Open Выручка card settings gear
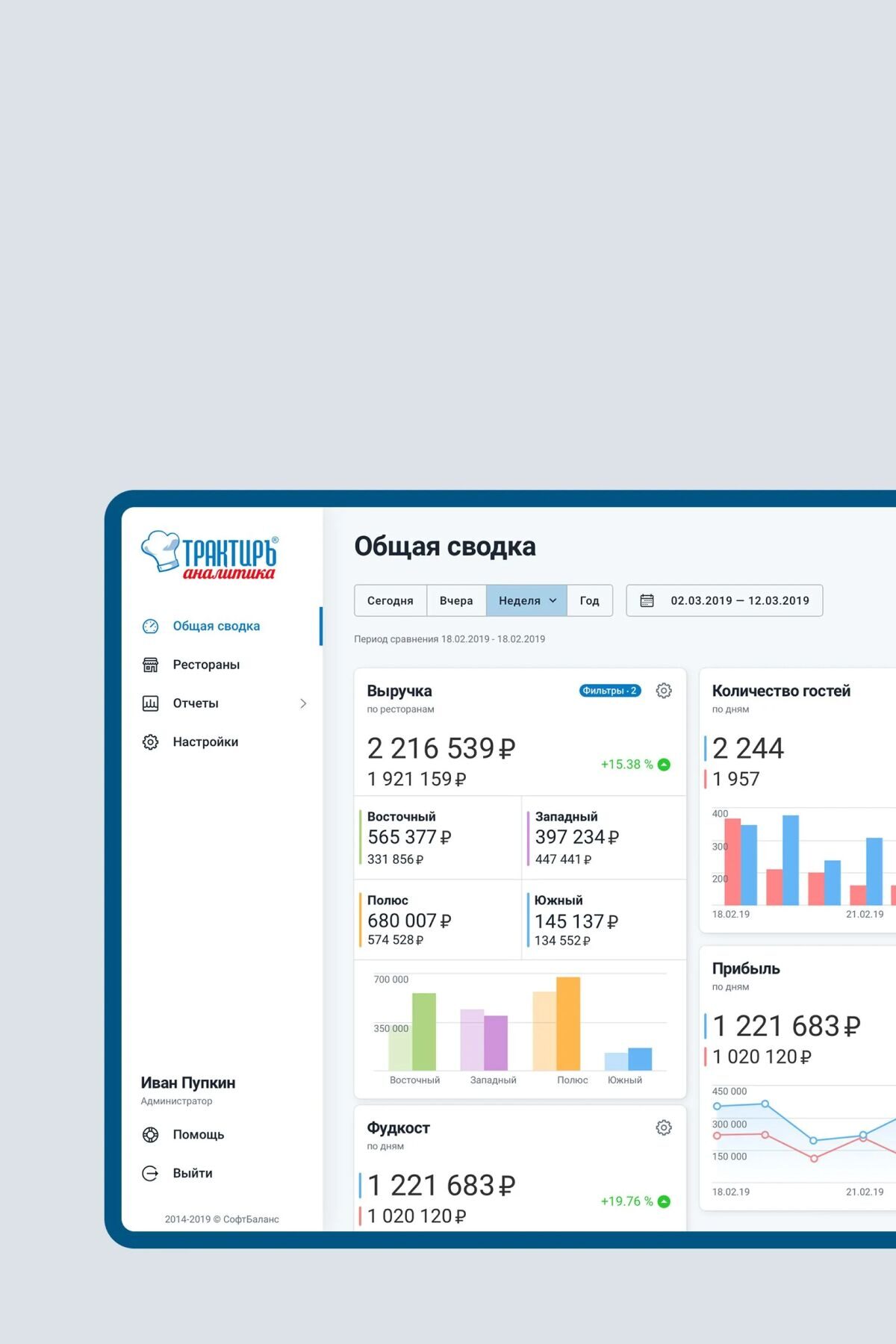 (x=663, y=691)
